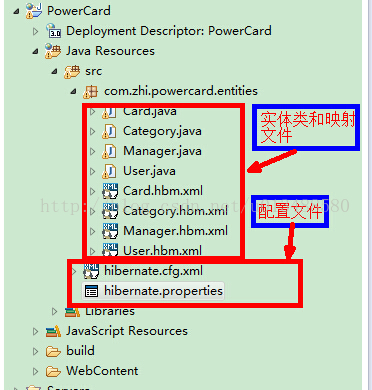
Task: Click the Card.hbm.xml XML file icon
Action: (110, 191)
